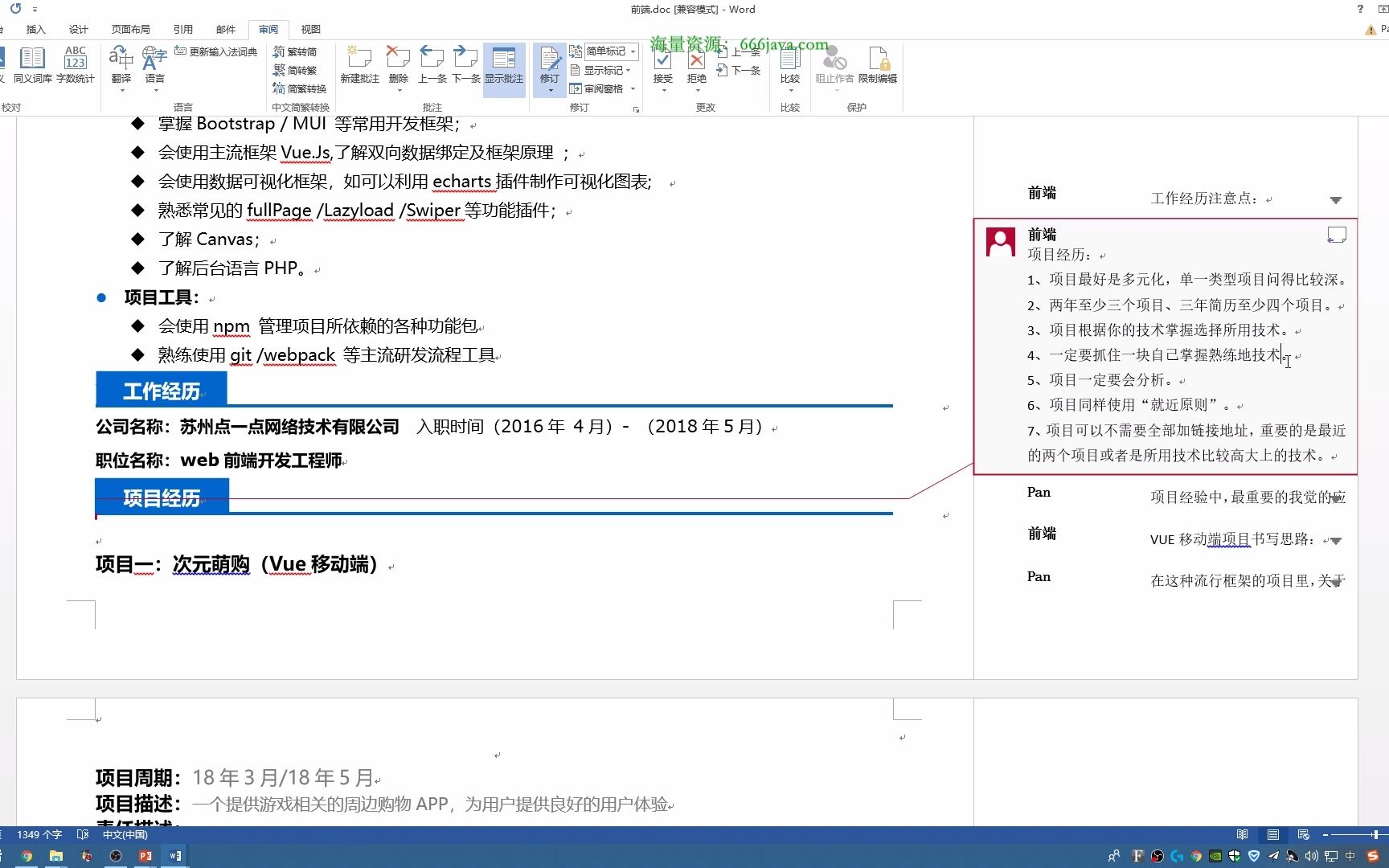The image size is (1389, 868).
Task: Adjust the zoom slider handle in status bar
Action: pos(1375,834)
